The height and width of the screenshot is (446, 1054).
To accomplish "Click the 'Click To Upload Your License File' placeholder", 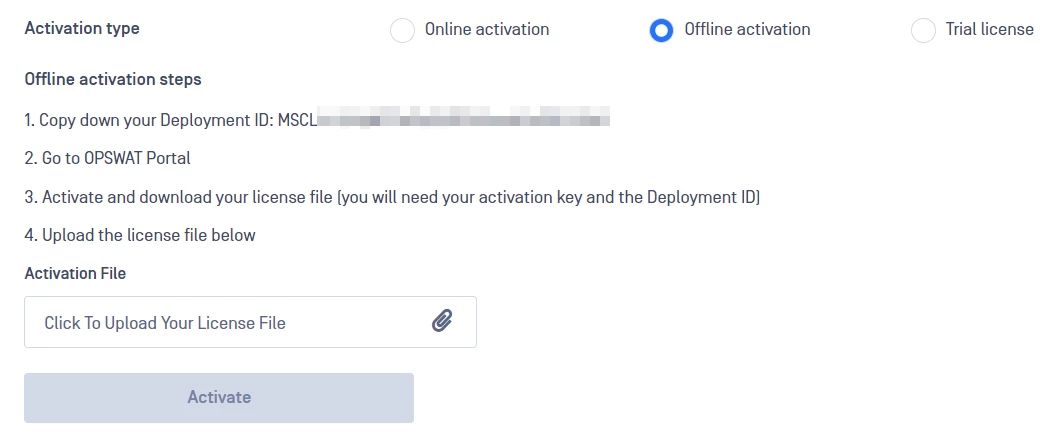I will click(165, 323).
